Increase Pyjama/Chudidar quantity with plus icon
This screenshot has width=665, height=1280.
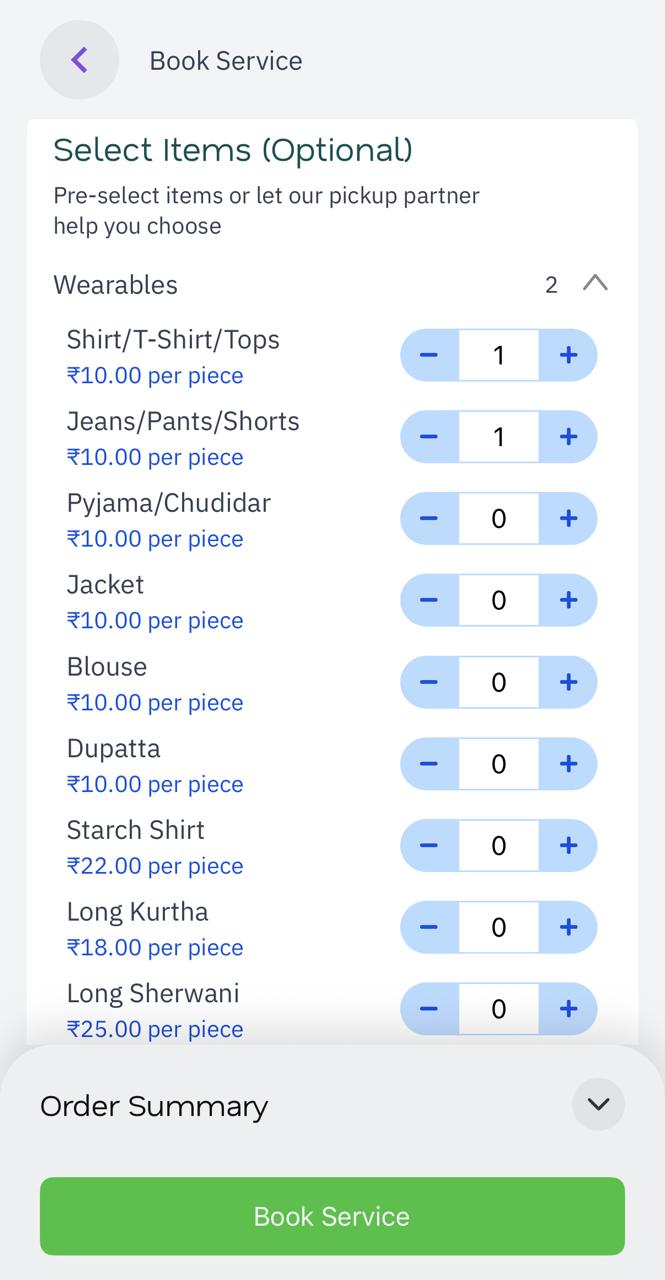568,518
